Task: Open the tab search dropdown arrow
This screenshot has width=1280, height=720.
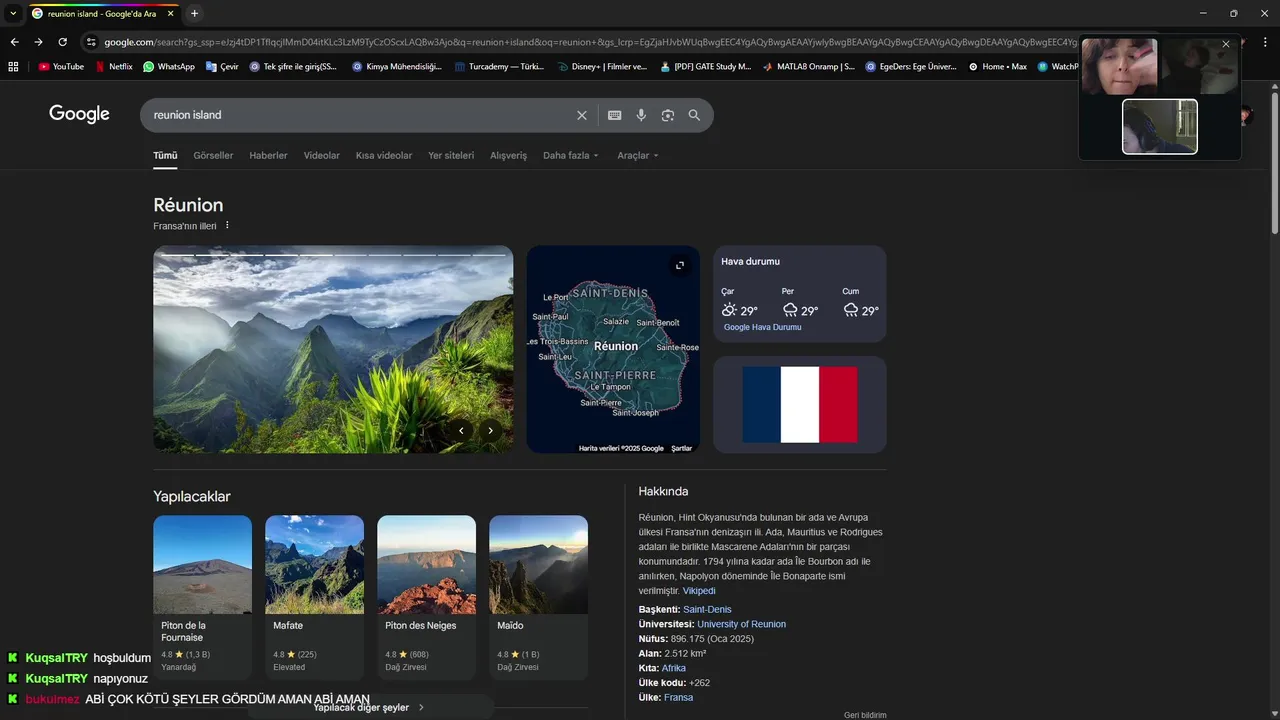Action: (x=13, y=13)
